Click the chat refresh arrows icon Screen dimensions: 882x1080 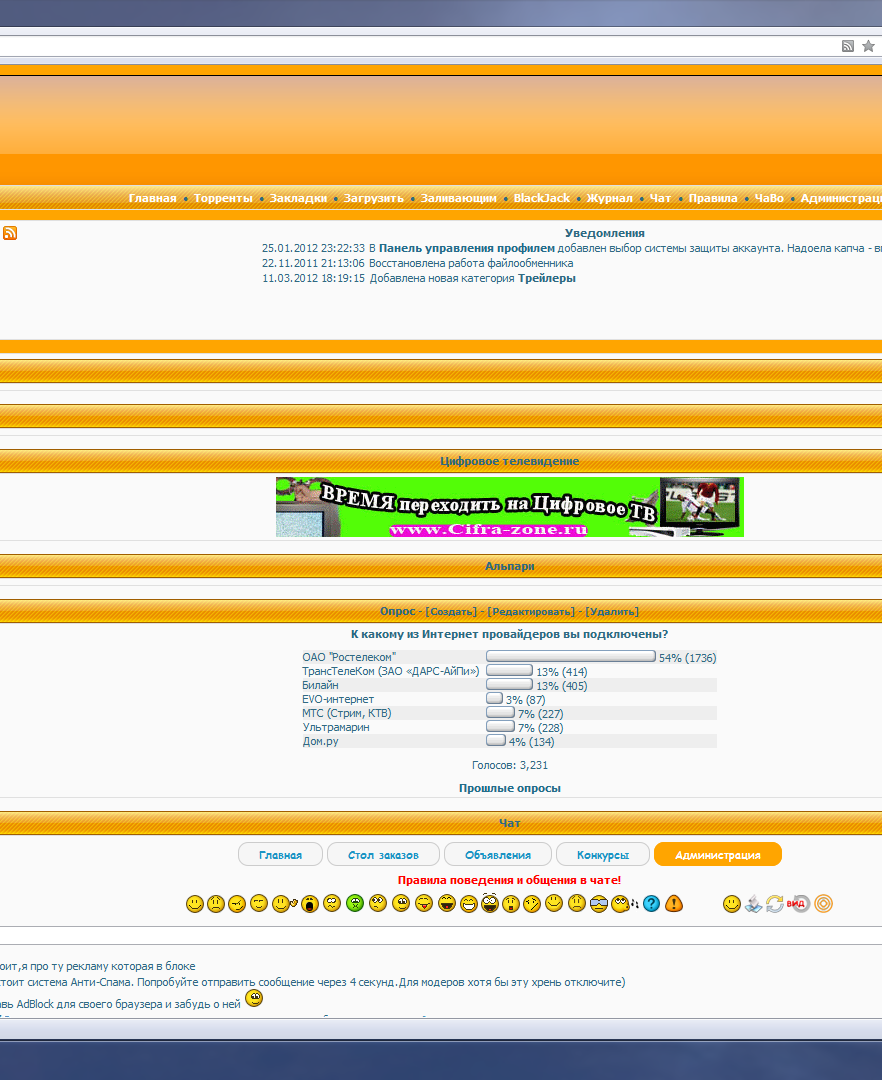(775, 904)
